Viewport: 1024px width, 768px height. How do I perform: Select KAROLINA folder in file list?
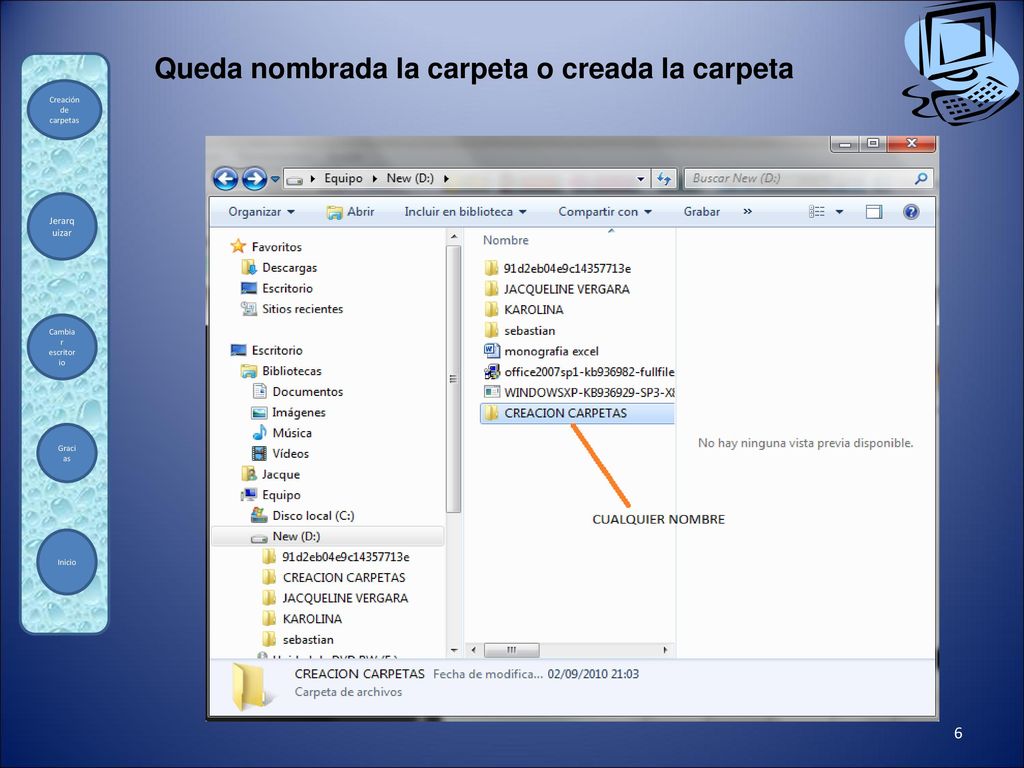pos(524,310)
